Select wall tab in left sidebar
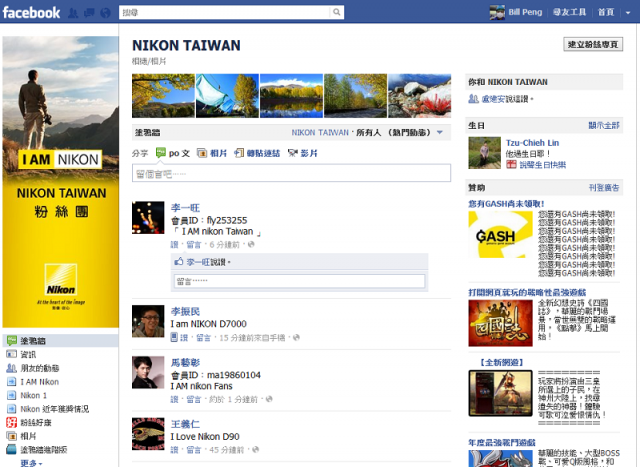This screenshot has height=467, width=640. tap(60, 340)
